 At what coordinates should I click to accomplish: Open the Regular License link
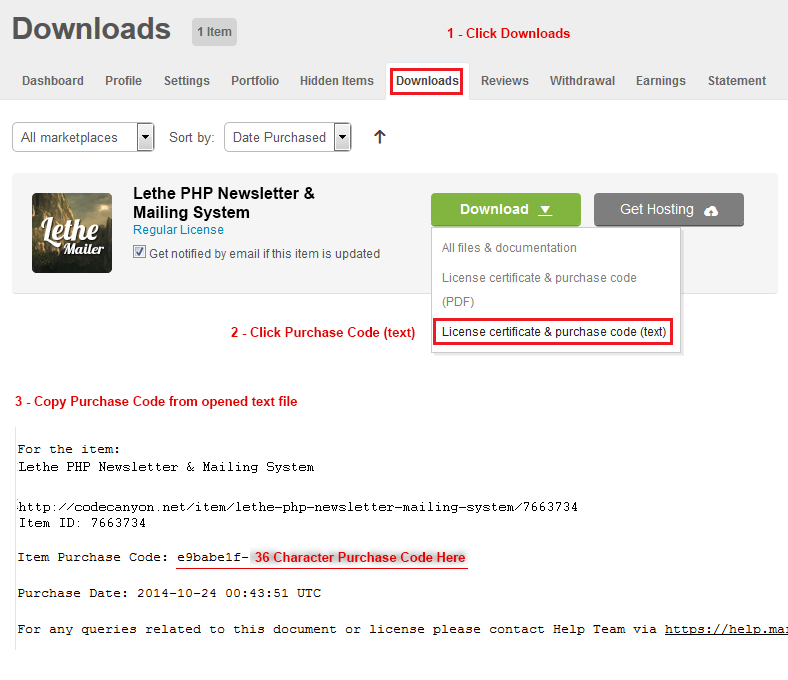click(178, 230)
